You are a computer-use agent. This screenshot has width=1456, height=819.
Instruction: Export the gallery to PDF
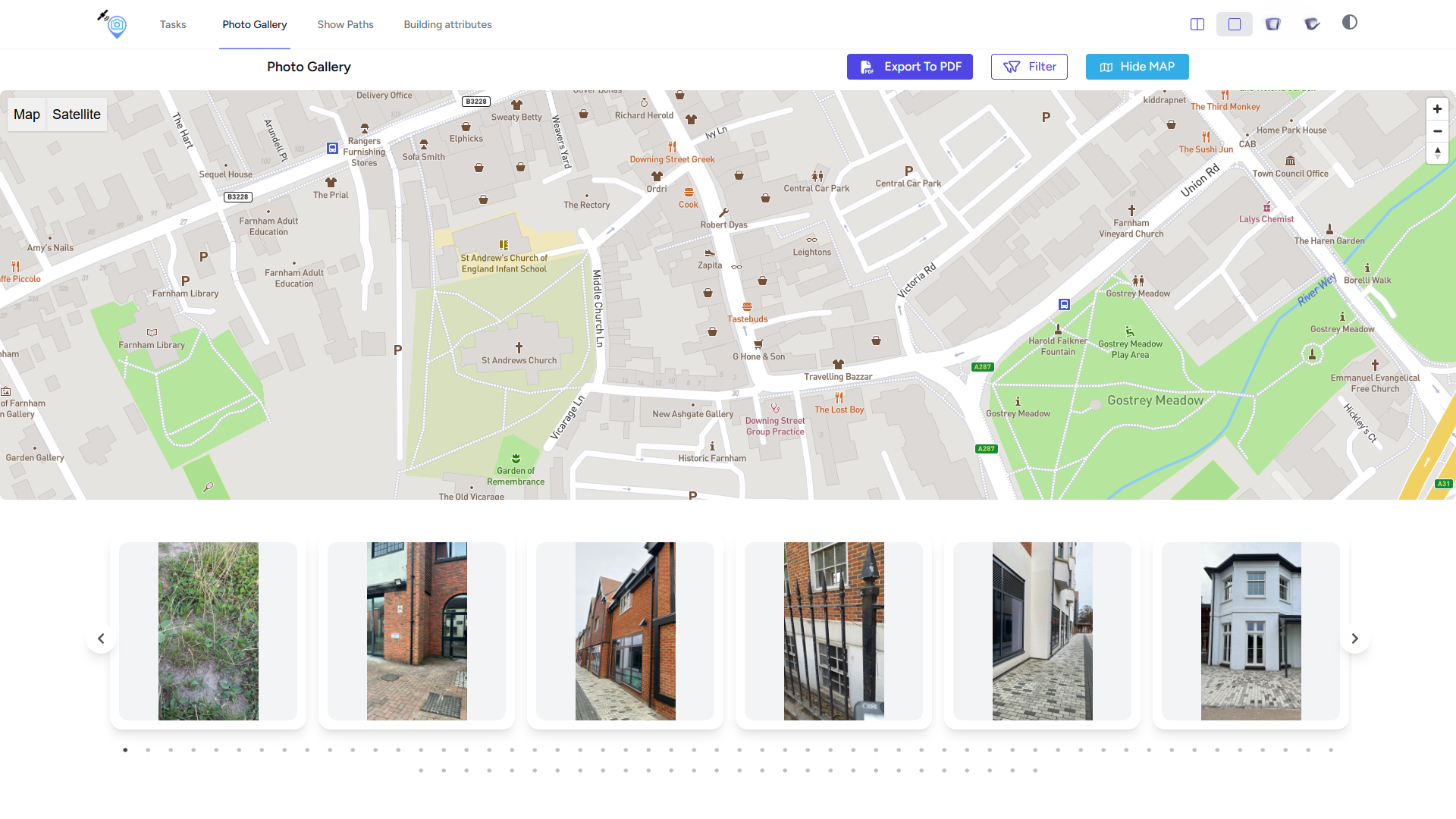pyautogui.click(x=909, y=67)
